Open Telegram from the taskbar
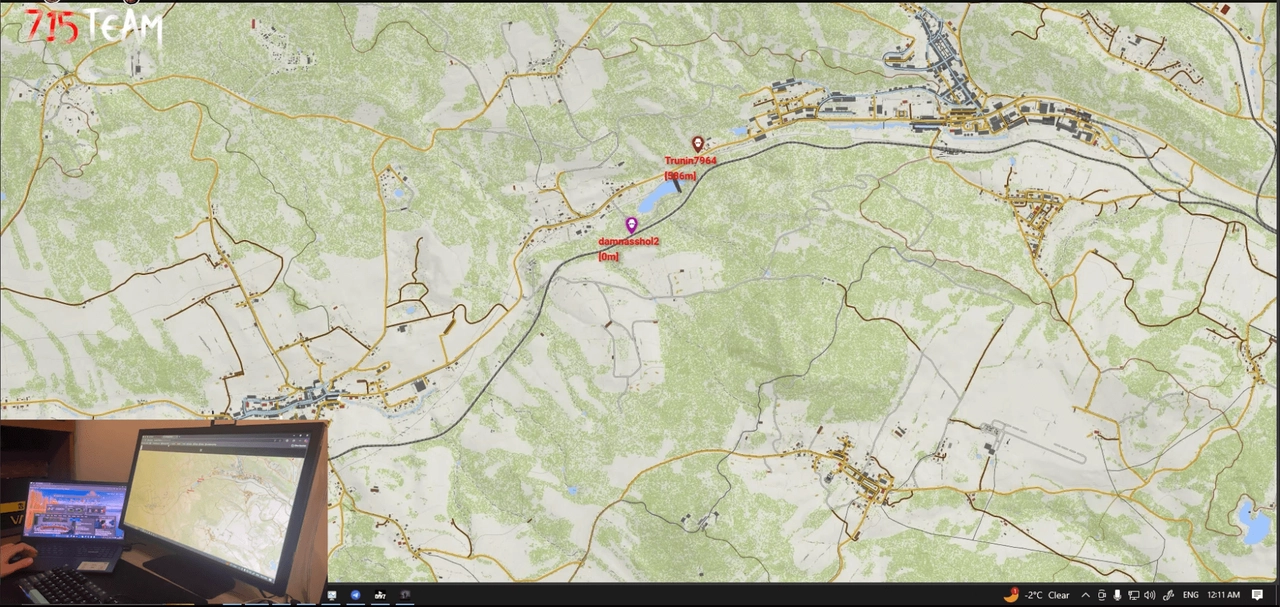The image size is (1280, 607). 355,595
